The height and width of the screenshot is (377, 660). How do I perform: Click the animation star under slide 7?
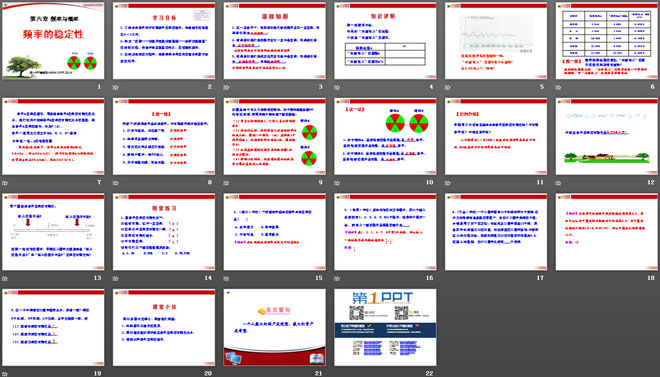[x=5, y=183]
